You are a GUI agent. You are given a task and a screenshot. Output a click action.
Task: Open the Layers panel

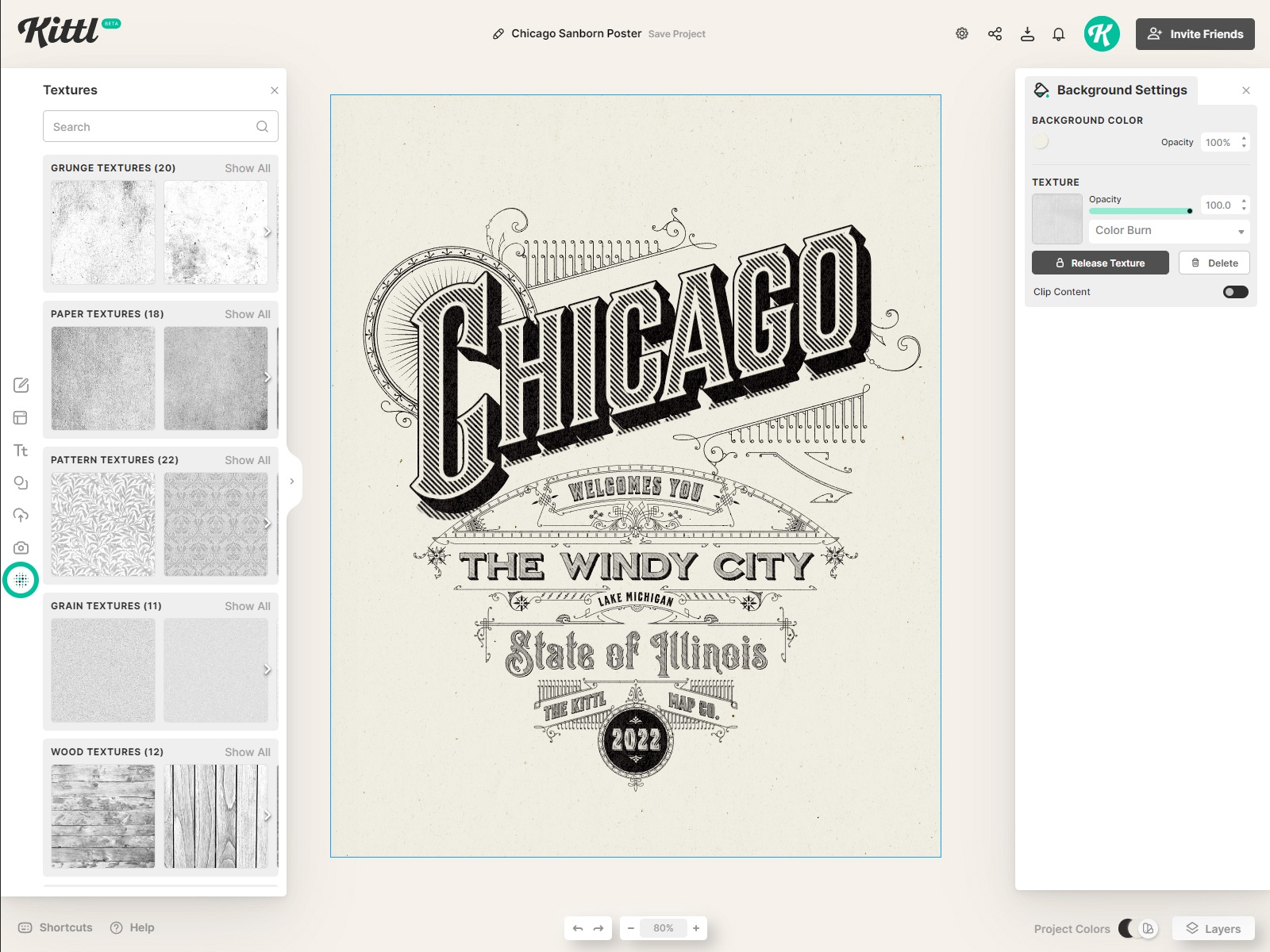pyautogui.click(x=1212, y=928)
